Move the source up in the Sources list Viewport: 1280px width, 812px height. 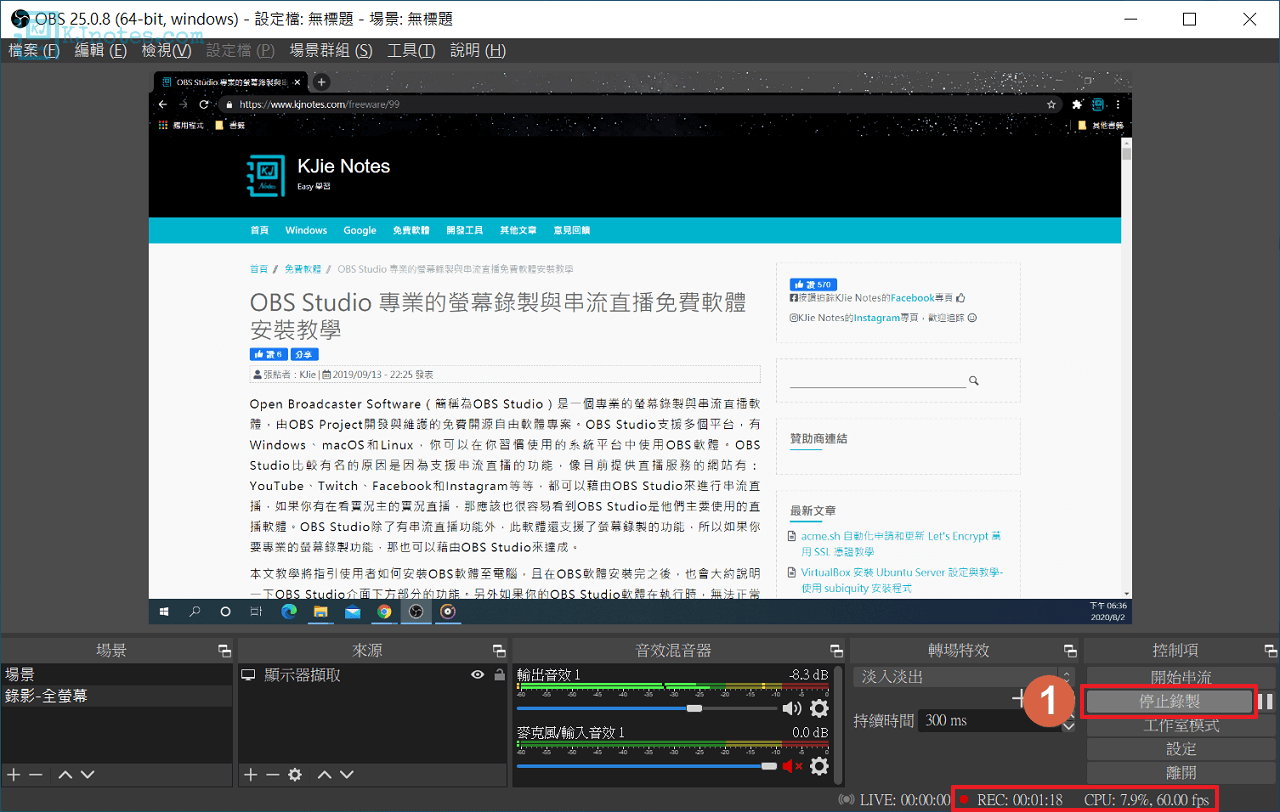point(324,775)
